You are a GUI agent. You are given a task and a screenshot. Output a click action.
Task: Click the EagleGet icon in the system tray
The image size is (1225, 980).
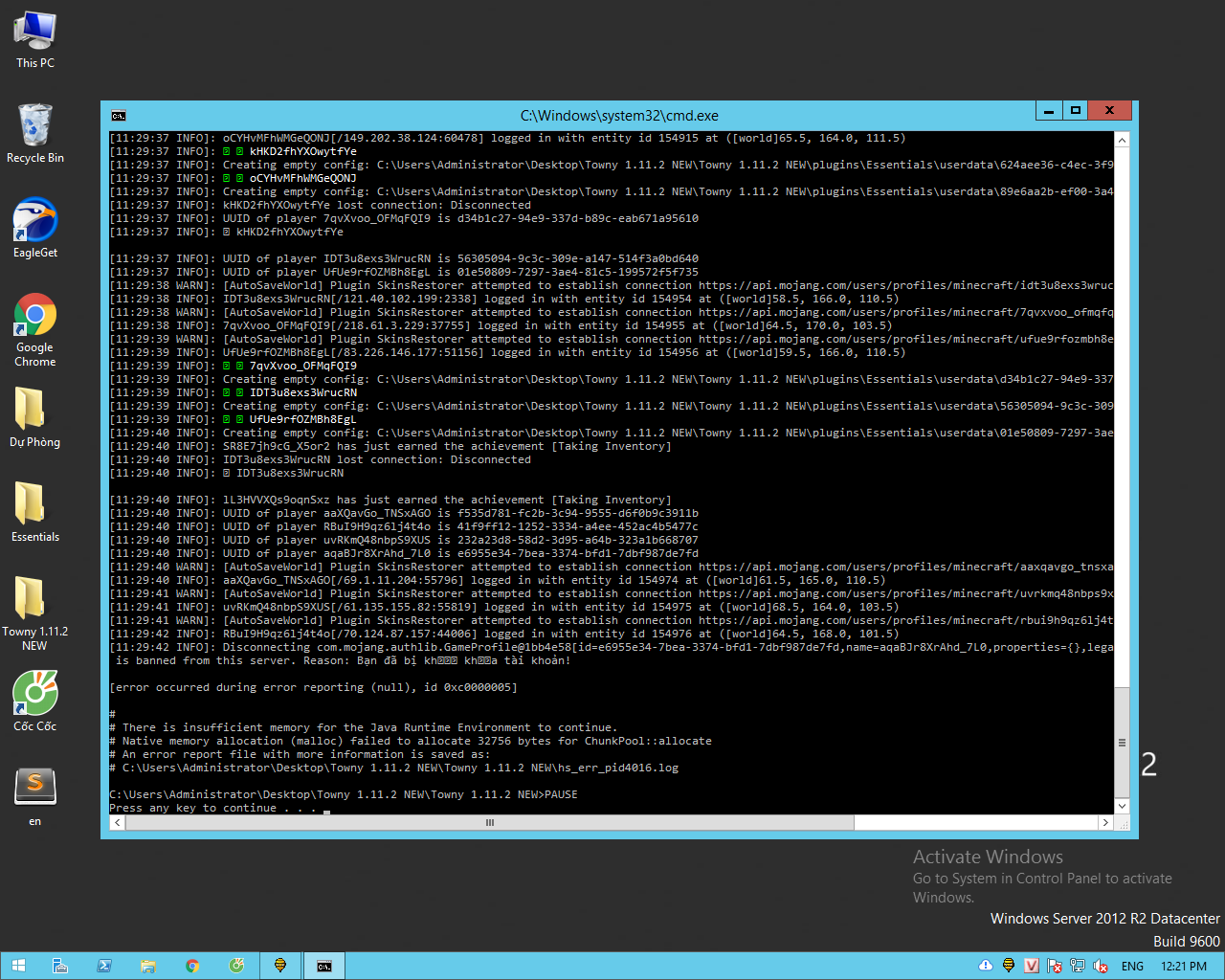click(x=1008, y=966)
